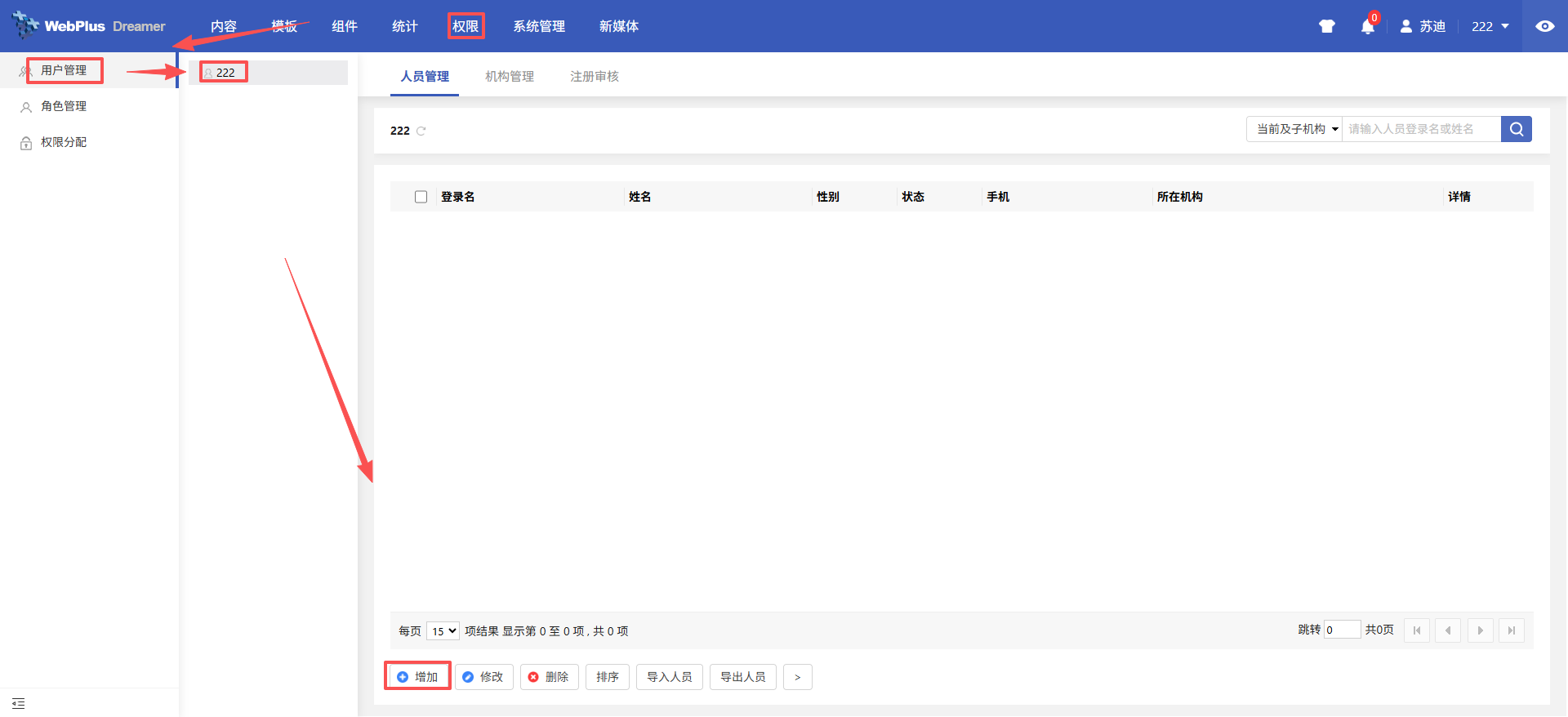Go to the last page arrow
Viewport: 1568px width, 717px height.
(1511, 630)
